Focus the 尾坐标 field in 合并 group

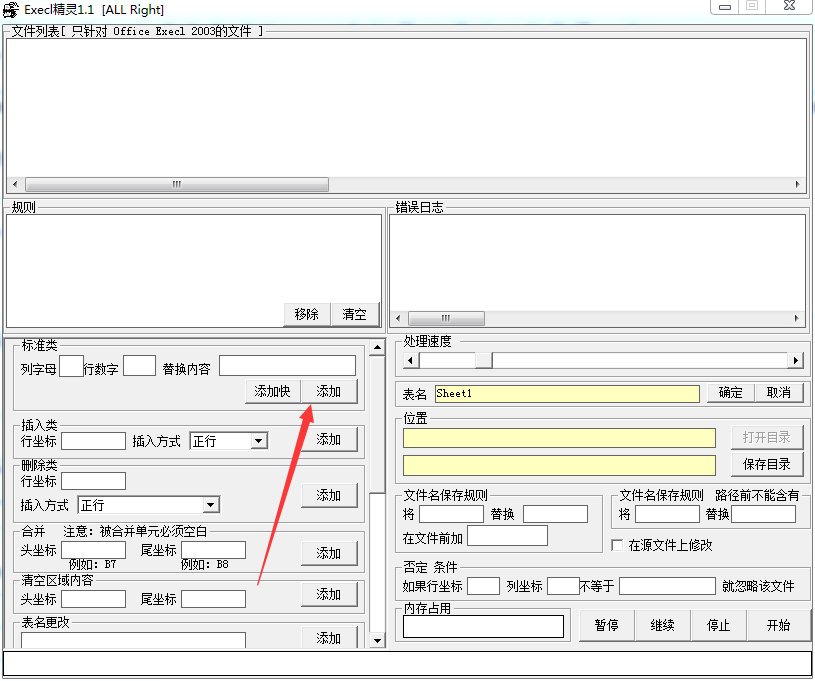(x=213, y=550)
